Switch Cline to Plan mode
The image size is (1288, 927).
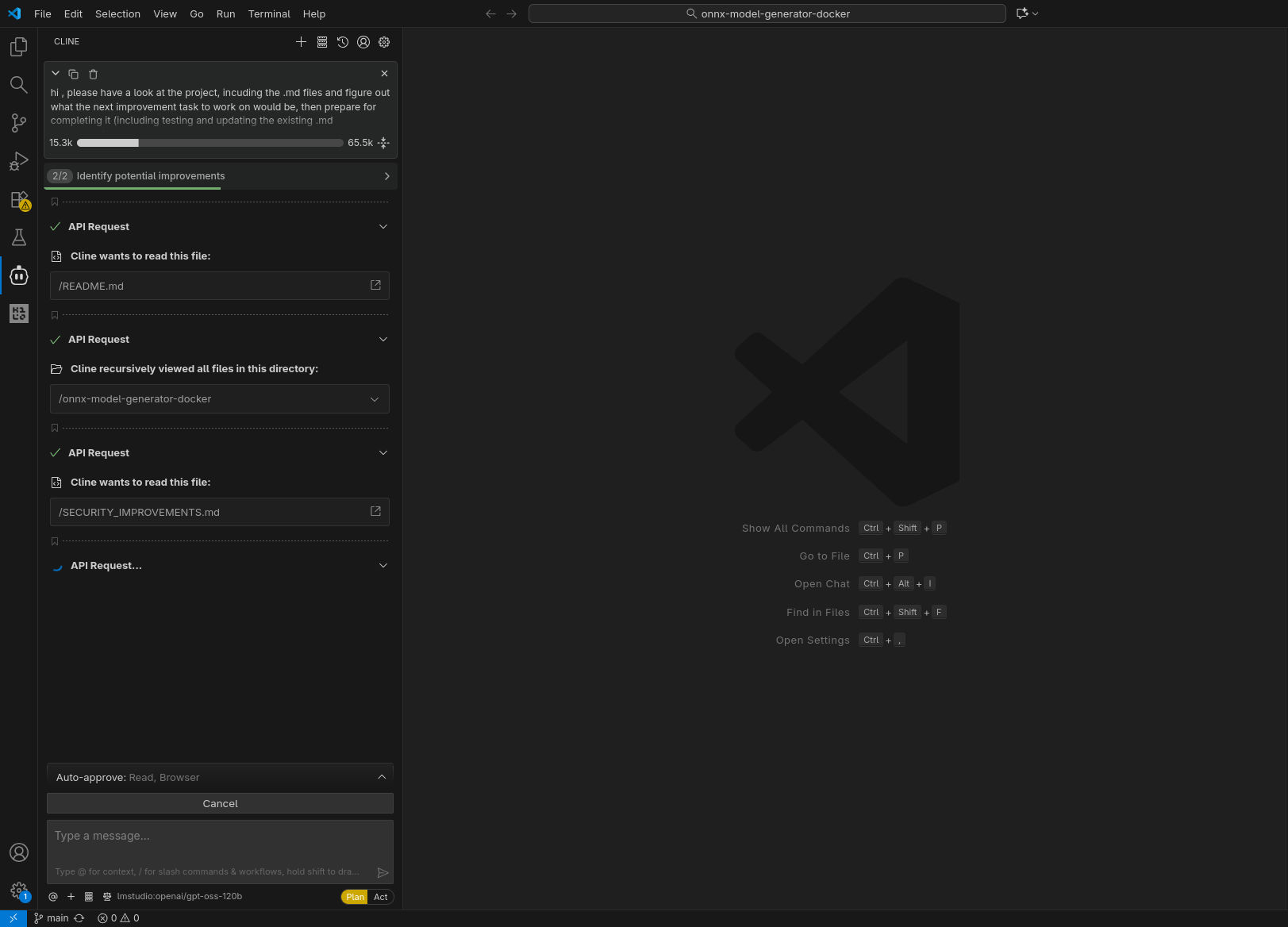click(355, 897)
